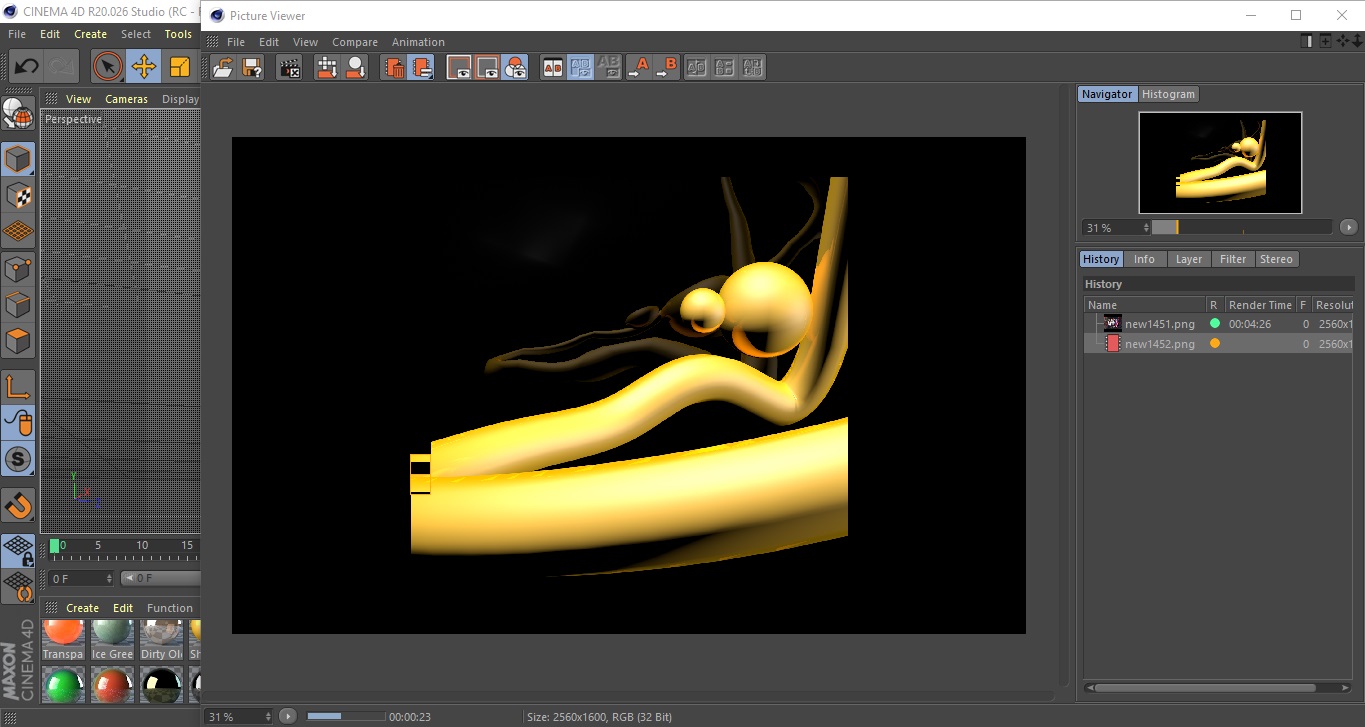Screen dimensions: 1365x727
Task: Select the Move tool in main toolbar
Action: [144, 67]
